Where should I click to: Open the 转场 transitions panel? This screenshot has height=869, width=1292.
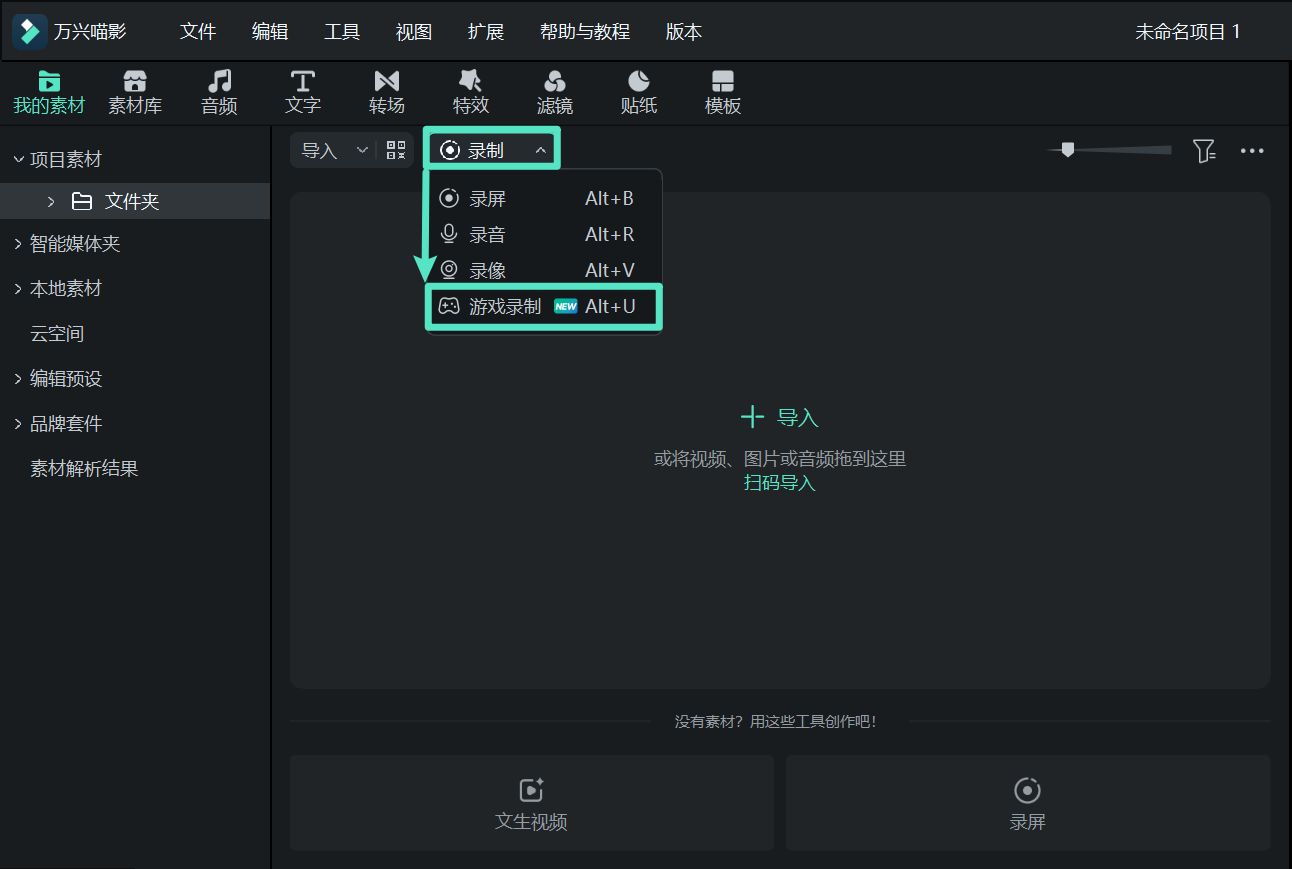pyautogui.click(x=387, y=93)
